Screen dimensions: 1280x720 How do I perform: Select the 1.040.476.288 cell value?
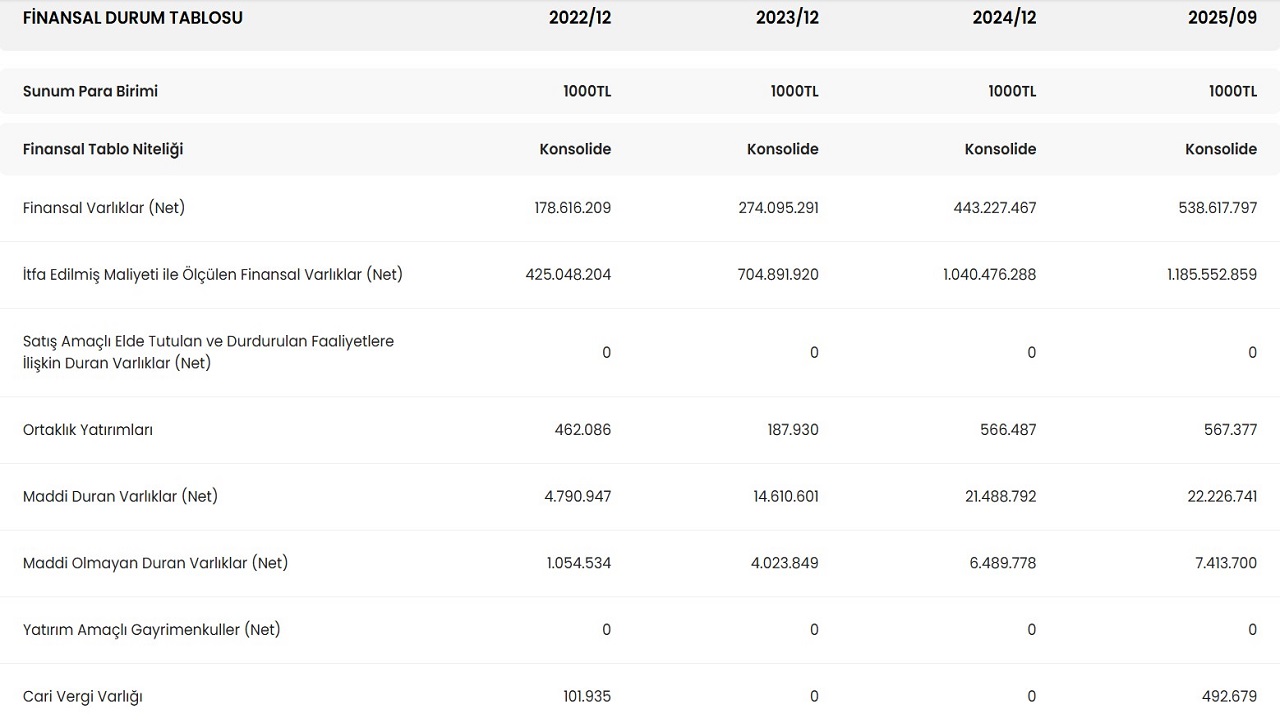pos(989,274)
